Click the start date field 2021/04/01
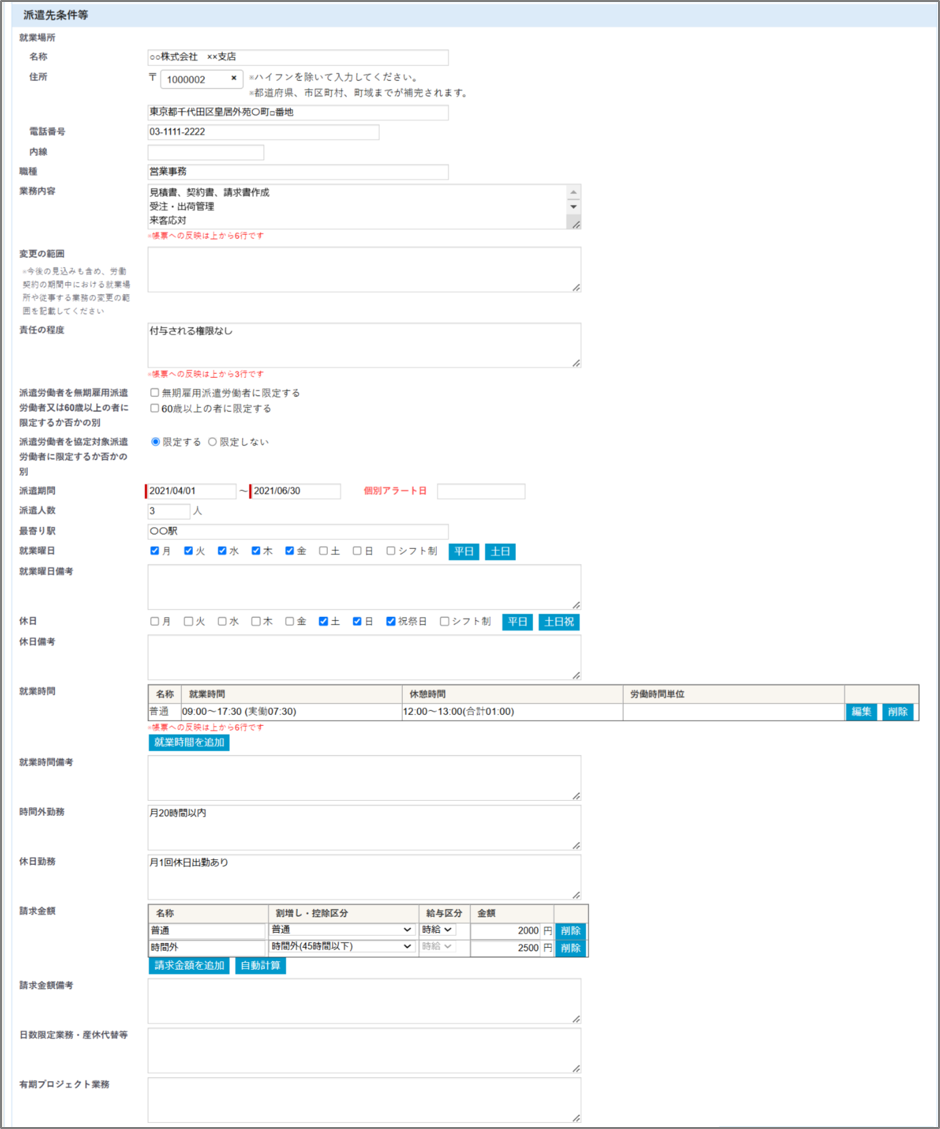Viewport: 940px width, 1129px height. coord(191,491)
